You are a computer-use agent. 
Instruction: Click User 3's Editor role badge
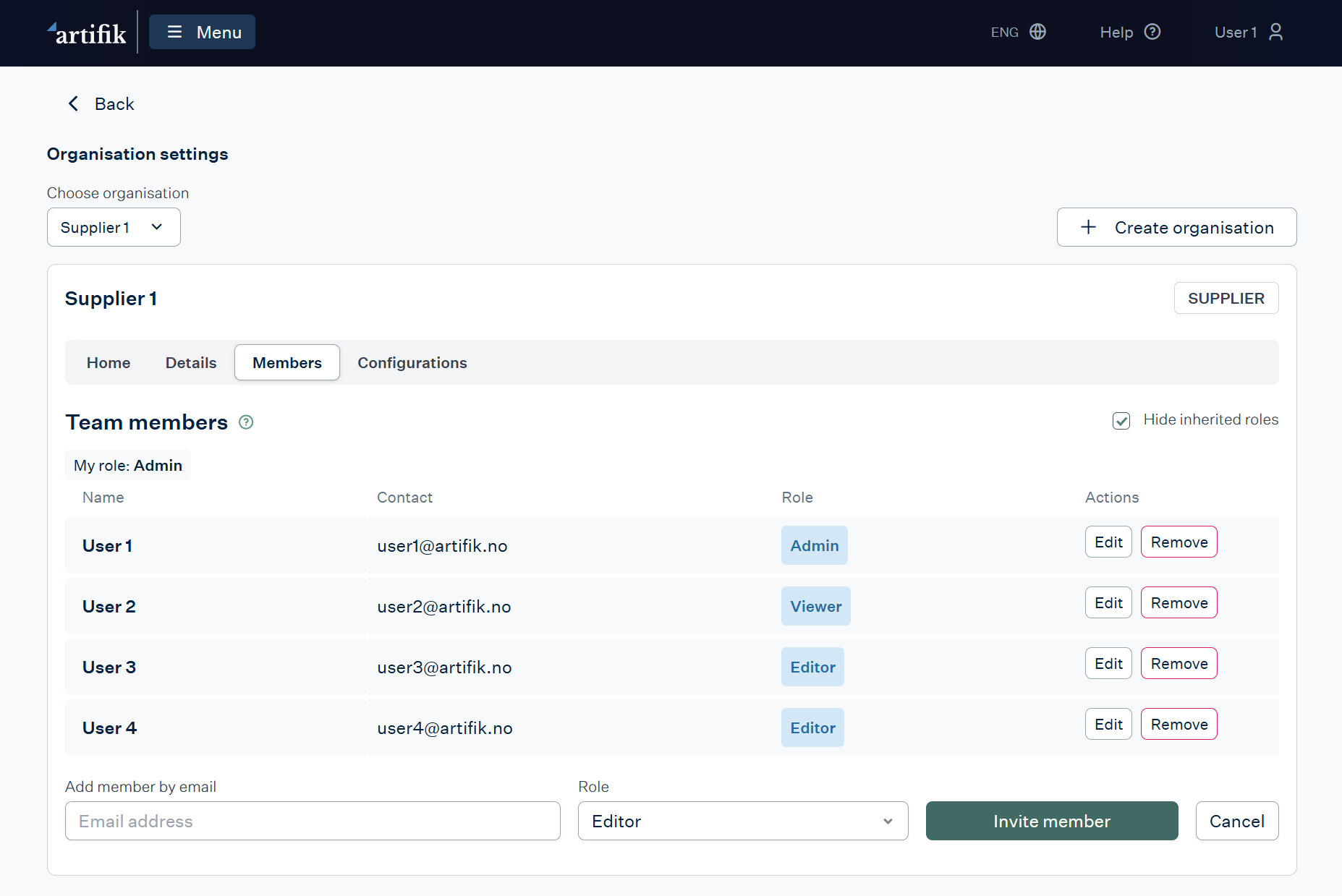812,667
